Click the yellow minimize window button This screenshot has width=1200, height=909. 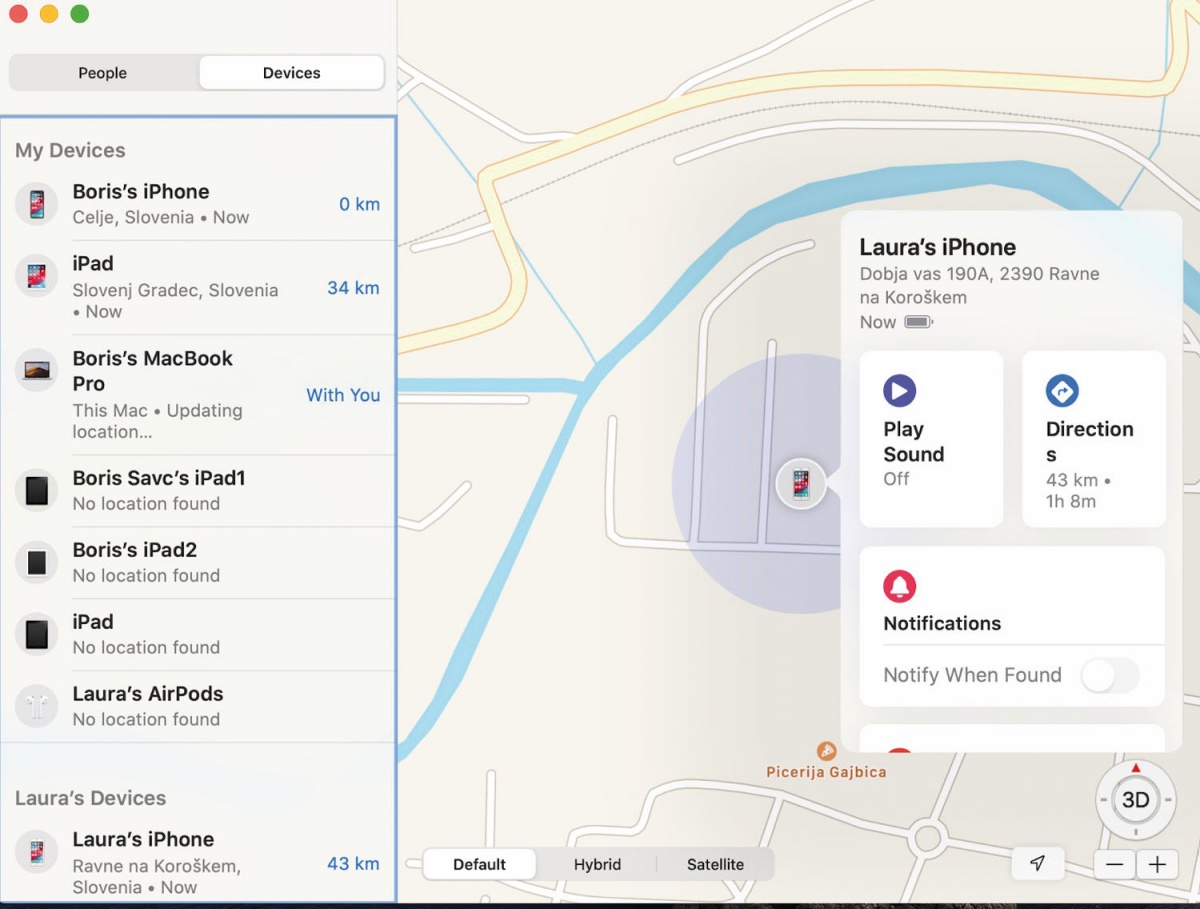point(49,14)
